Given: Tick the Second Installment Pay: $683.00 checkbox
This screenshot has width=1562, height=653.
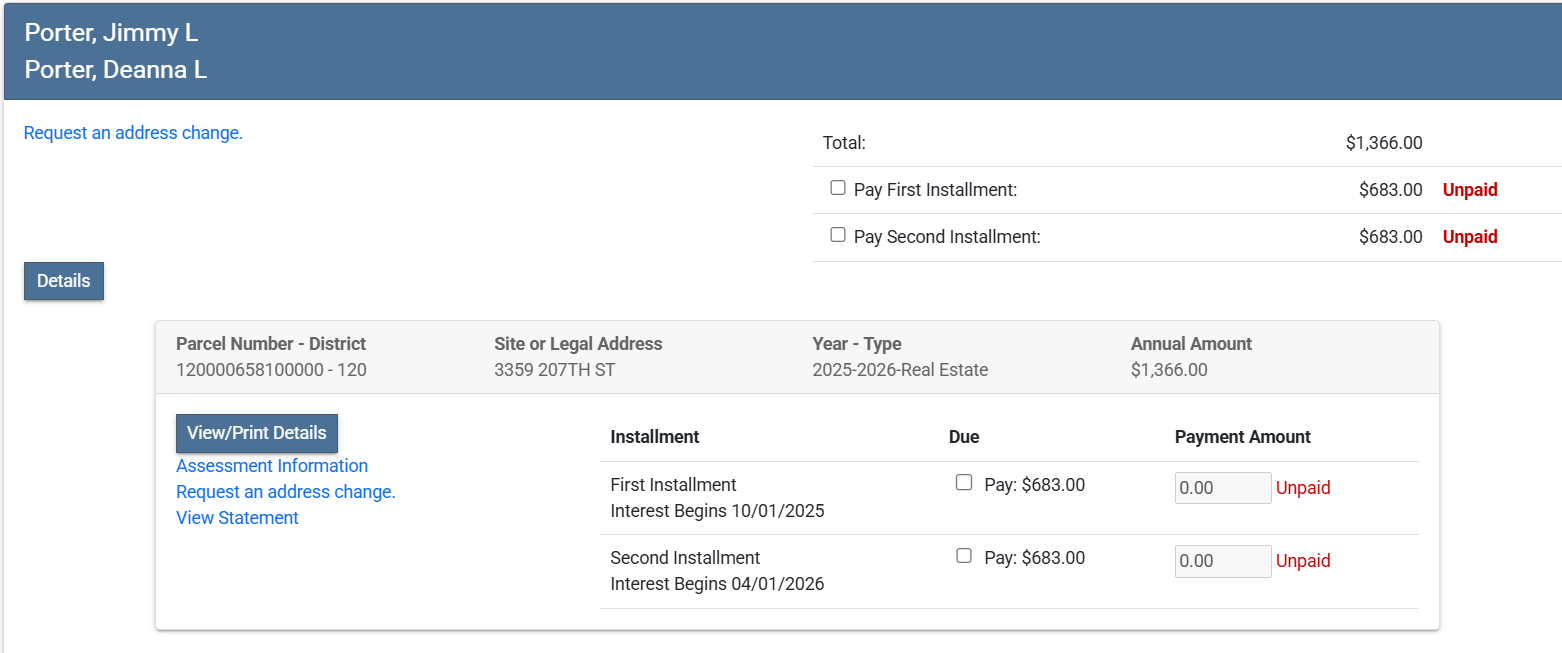Looking at the screenshot, I should (964, 556).
